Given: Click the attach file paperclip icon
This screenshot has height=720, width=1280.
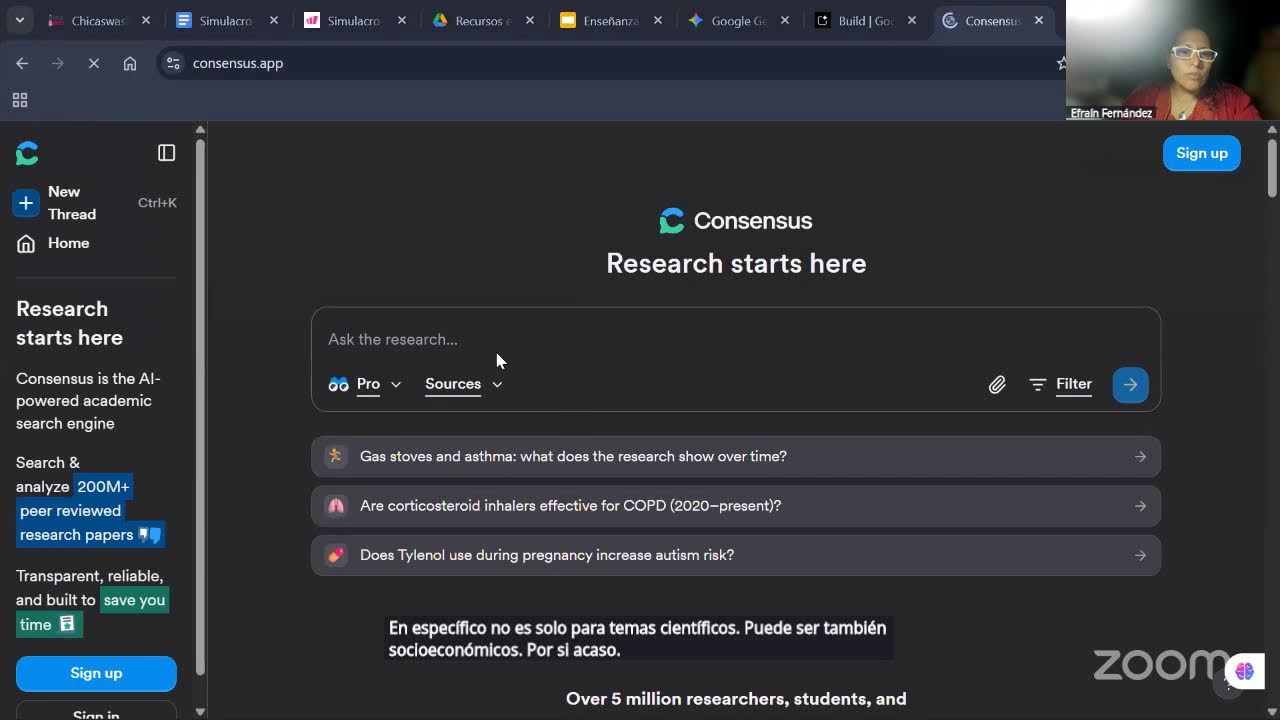Looking at the screenshot, I should pos(997,384).
